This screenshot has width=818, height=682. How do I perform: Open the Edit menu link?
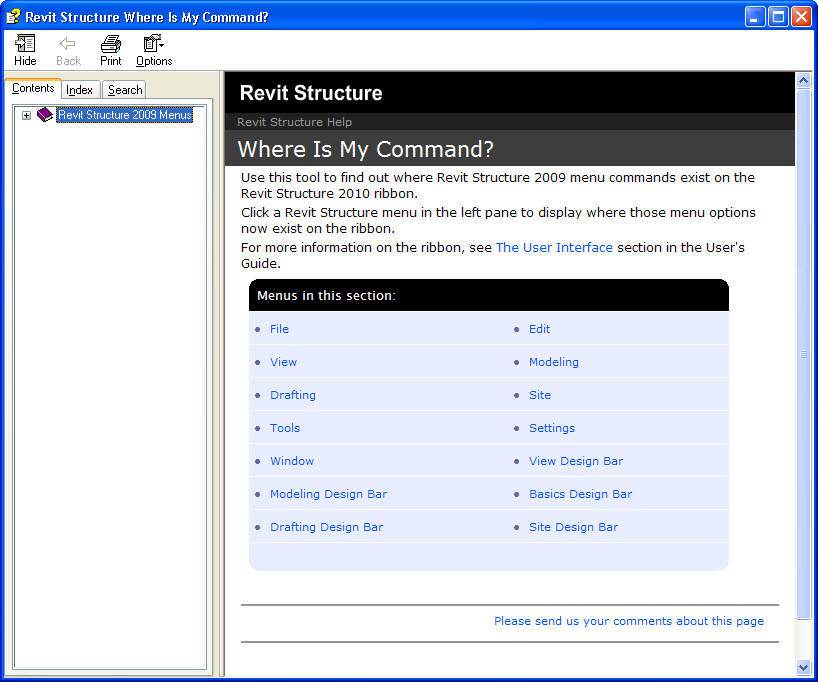pos(539,329)
